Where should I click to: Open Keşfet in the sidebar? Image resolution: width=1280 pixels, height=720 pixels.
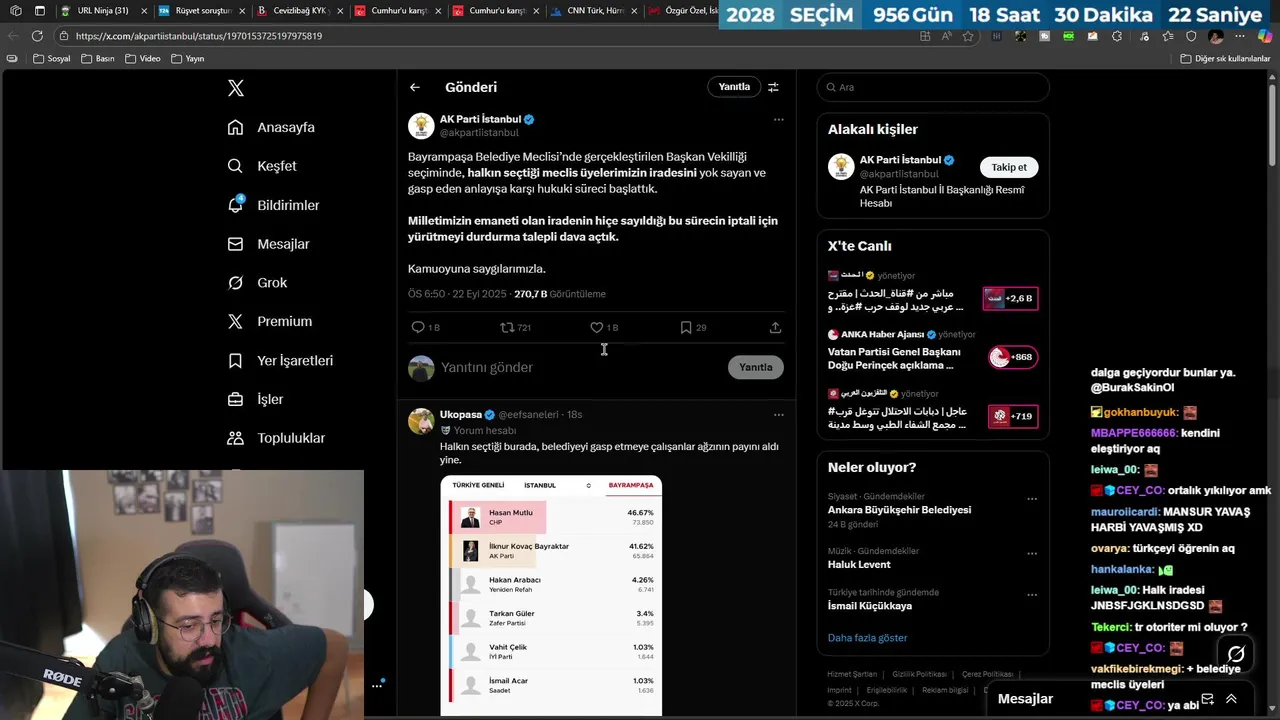[x=262, y=166]
